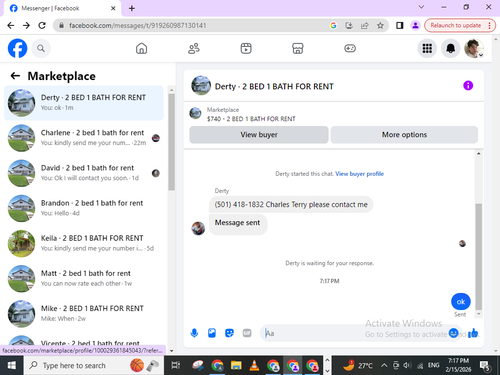Open the Chrome profile avatar
Viewport: 500px width, 375px height.
(415, 25)
